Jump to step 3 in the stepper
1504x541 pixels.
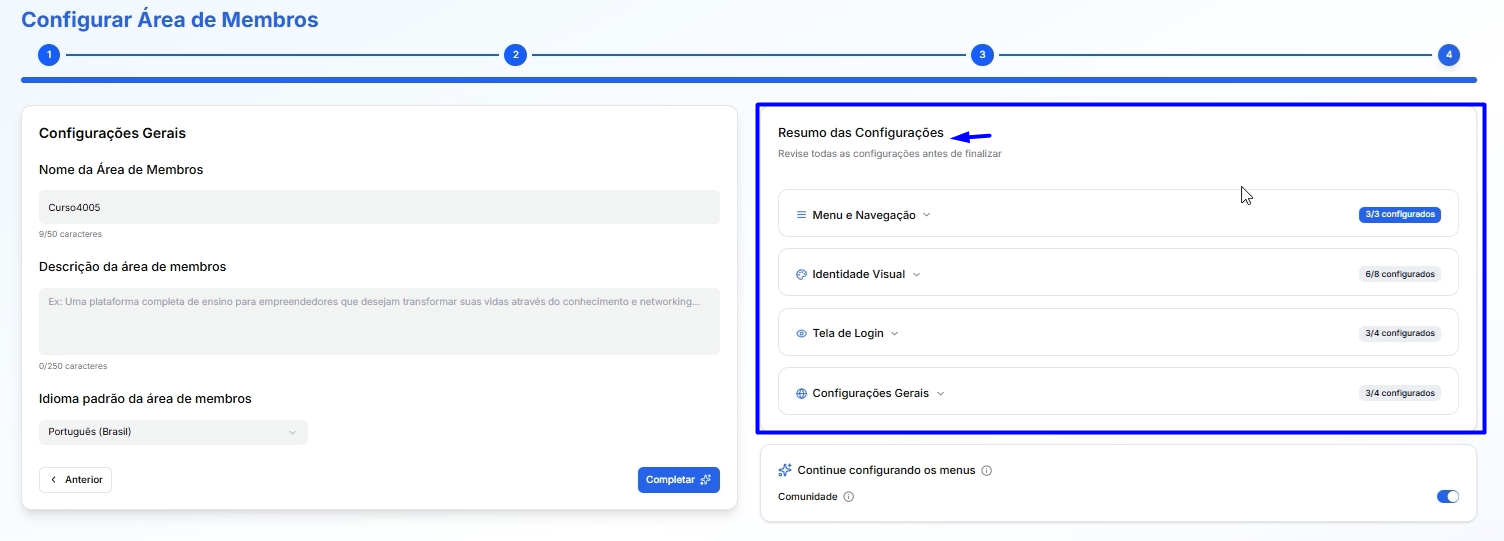pyautogui.click(x=982, y=55)
